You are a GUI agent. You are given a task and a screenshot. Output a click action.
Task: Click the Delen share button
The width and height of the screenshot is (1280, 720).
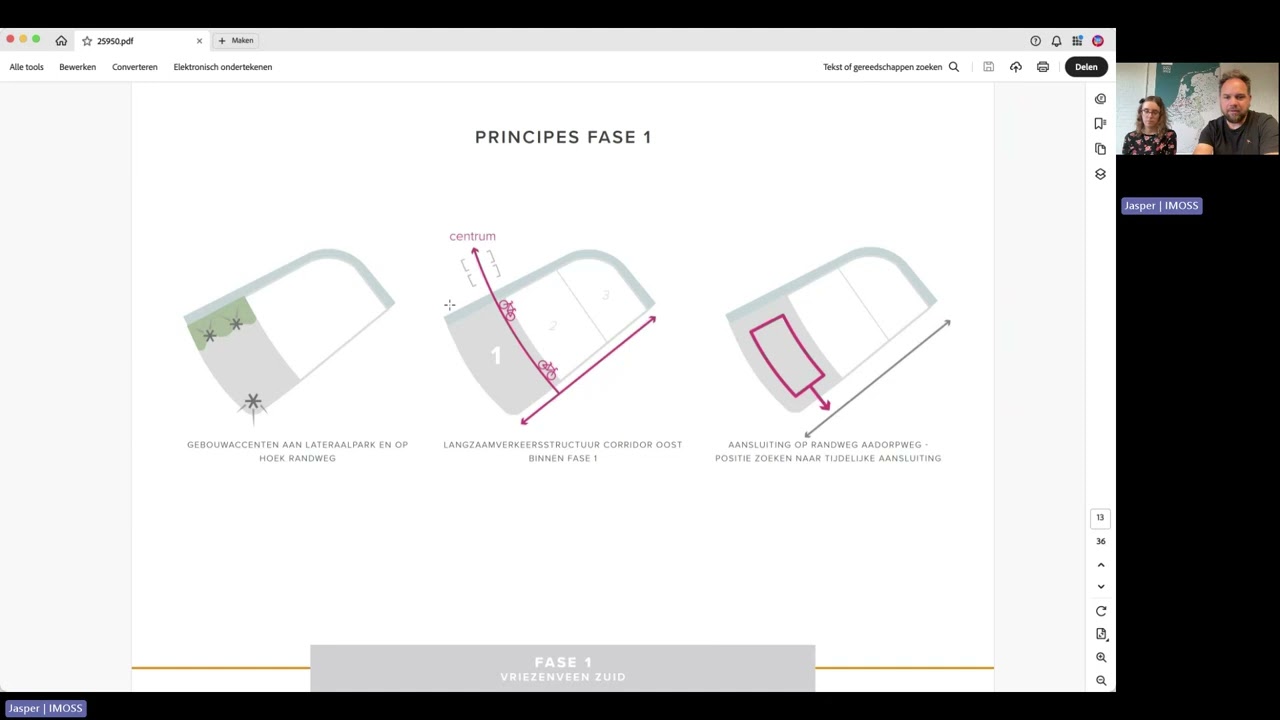[x=1086, y=67]
